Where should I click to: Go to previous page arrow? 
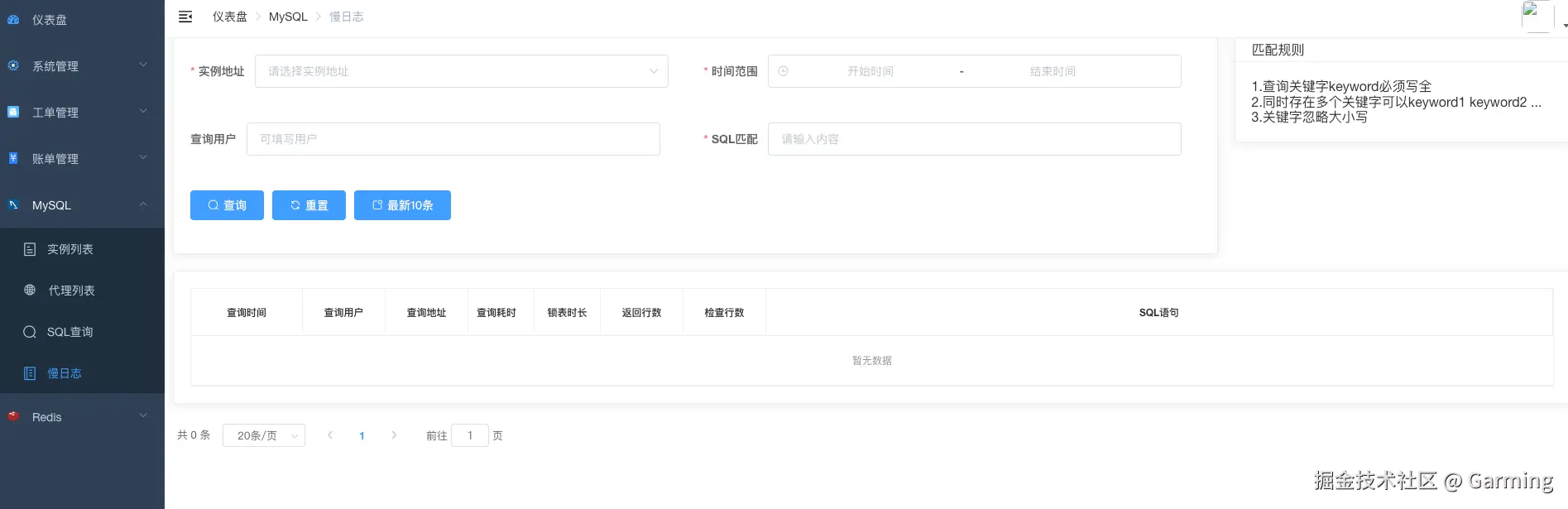point(330,435)
